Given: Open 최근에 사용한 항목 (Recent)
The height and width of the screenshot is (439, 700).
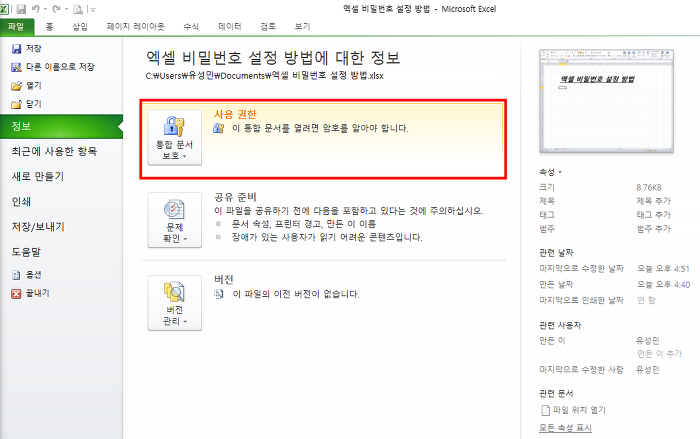Looking at the screenshot, I should tap(54, 151).
